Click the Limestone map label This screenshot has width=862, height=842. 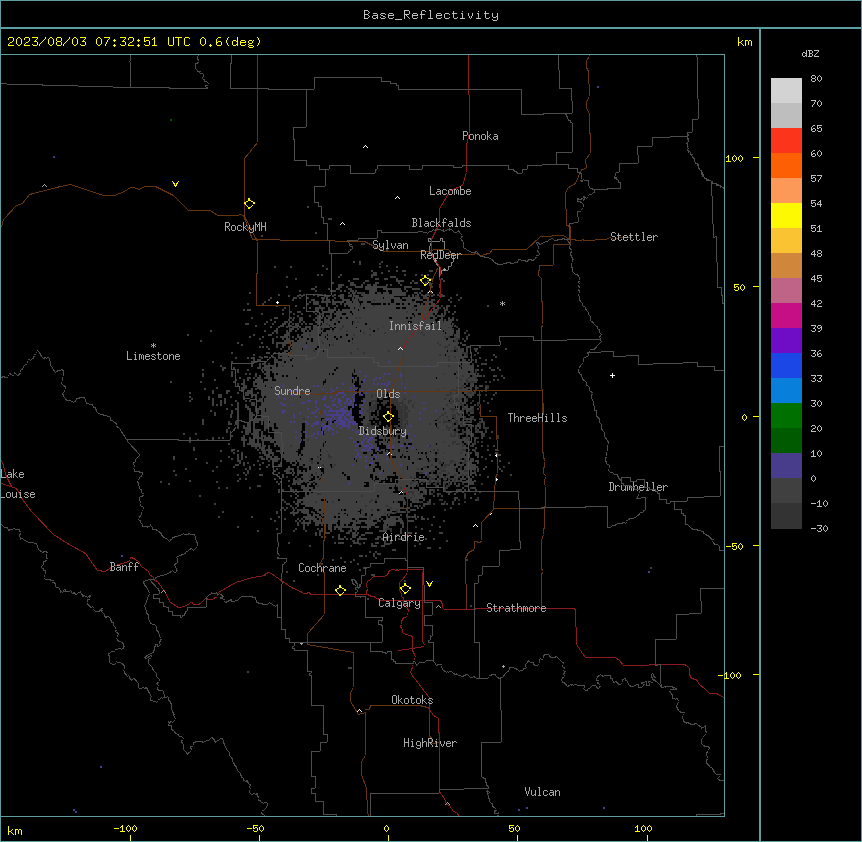pyautogui.click(x=153, y=356)
